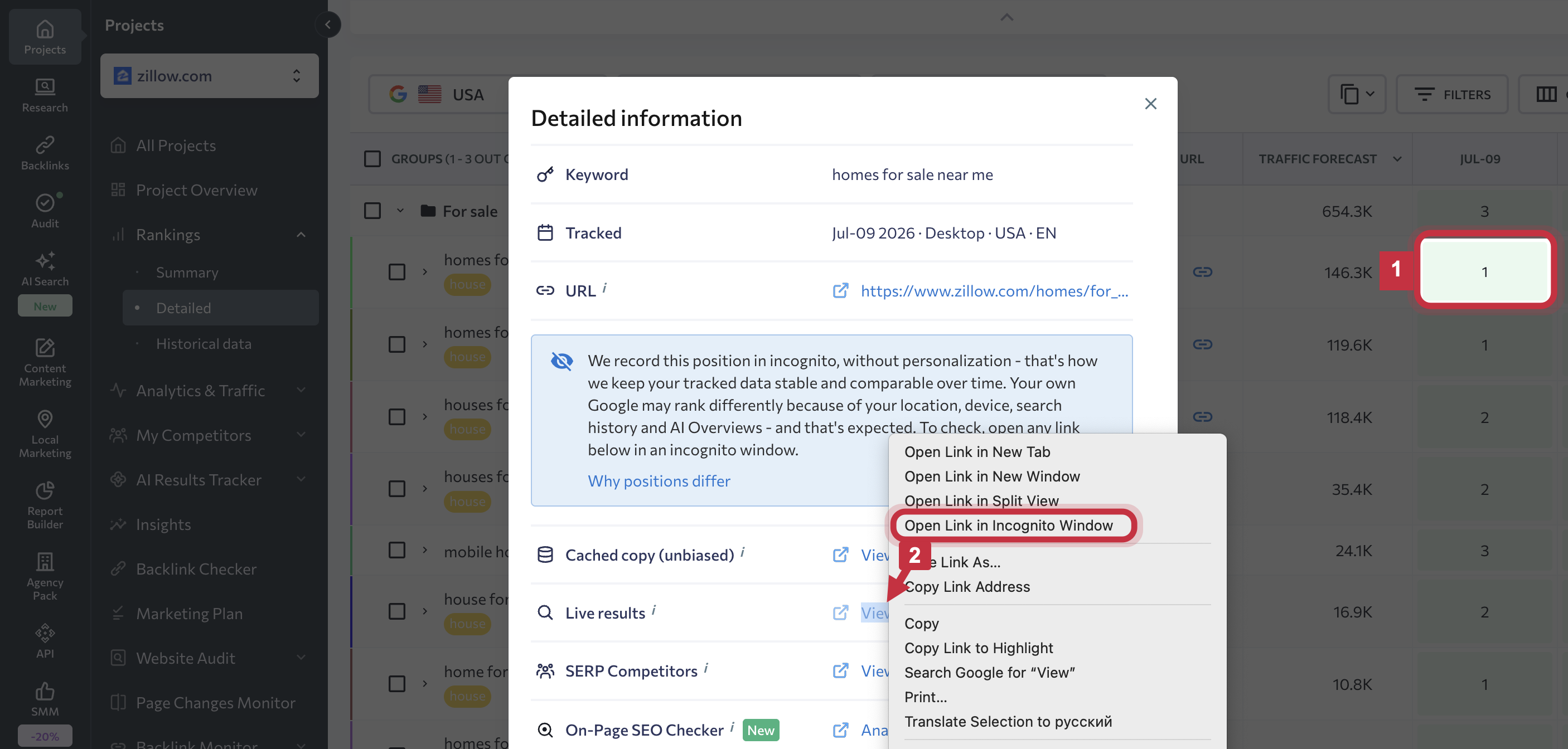Open the columns layout icon beside FILTERS
Viewport: 1568px width, 749px height.
coord(1546,94)
